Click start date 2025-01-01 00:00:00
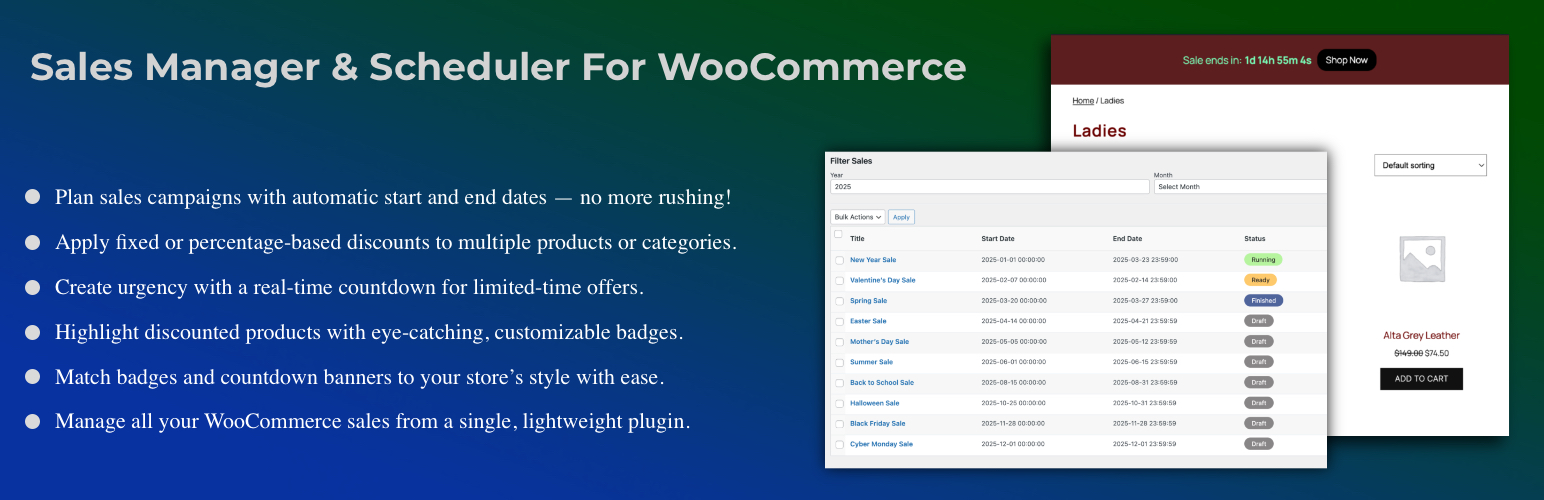 pyautogui.click(x=1014, y=260)
